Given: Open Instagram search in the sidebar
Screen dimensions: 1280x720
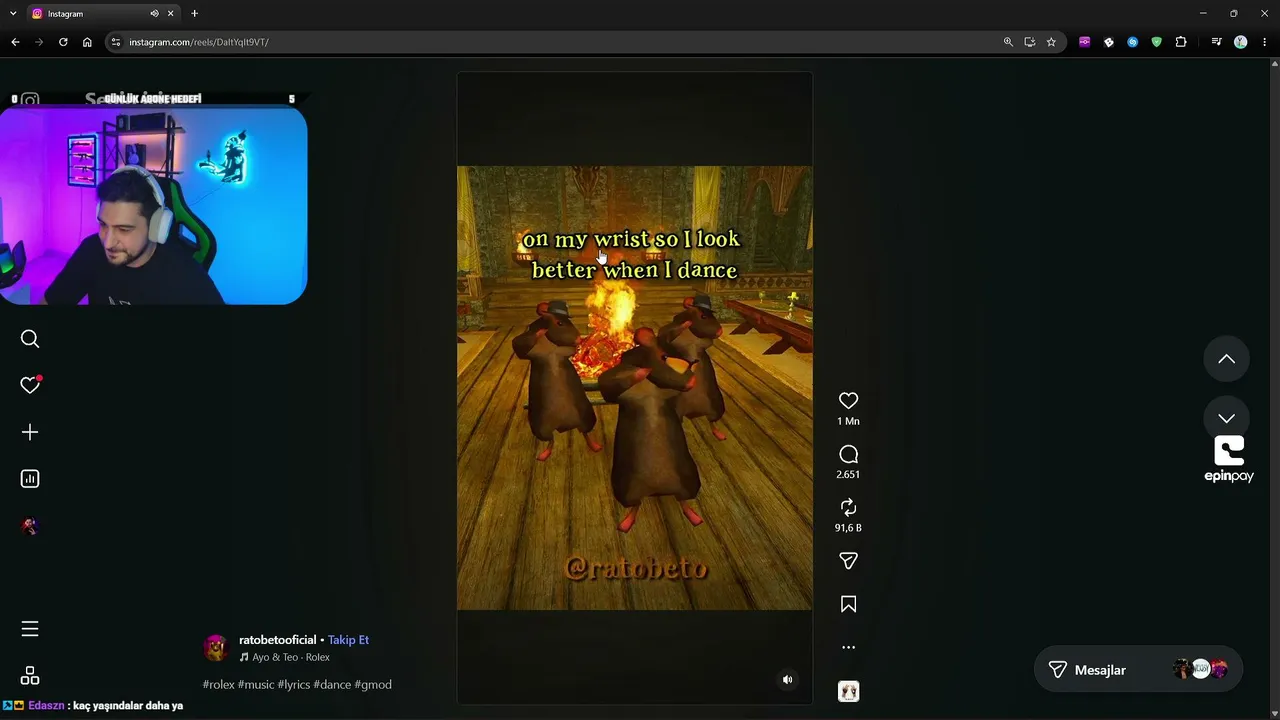Looking at the screenshot, I should [x=30, y=339].
